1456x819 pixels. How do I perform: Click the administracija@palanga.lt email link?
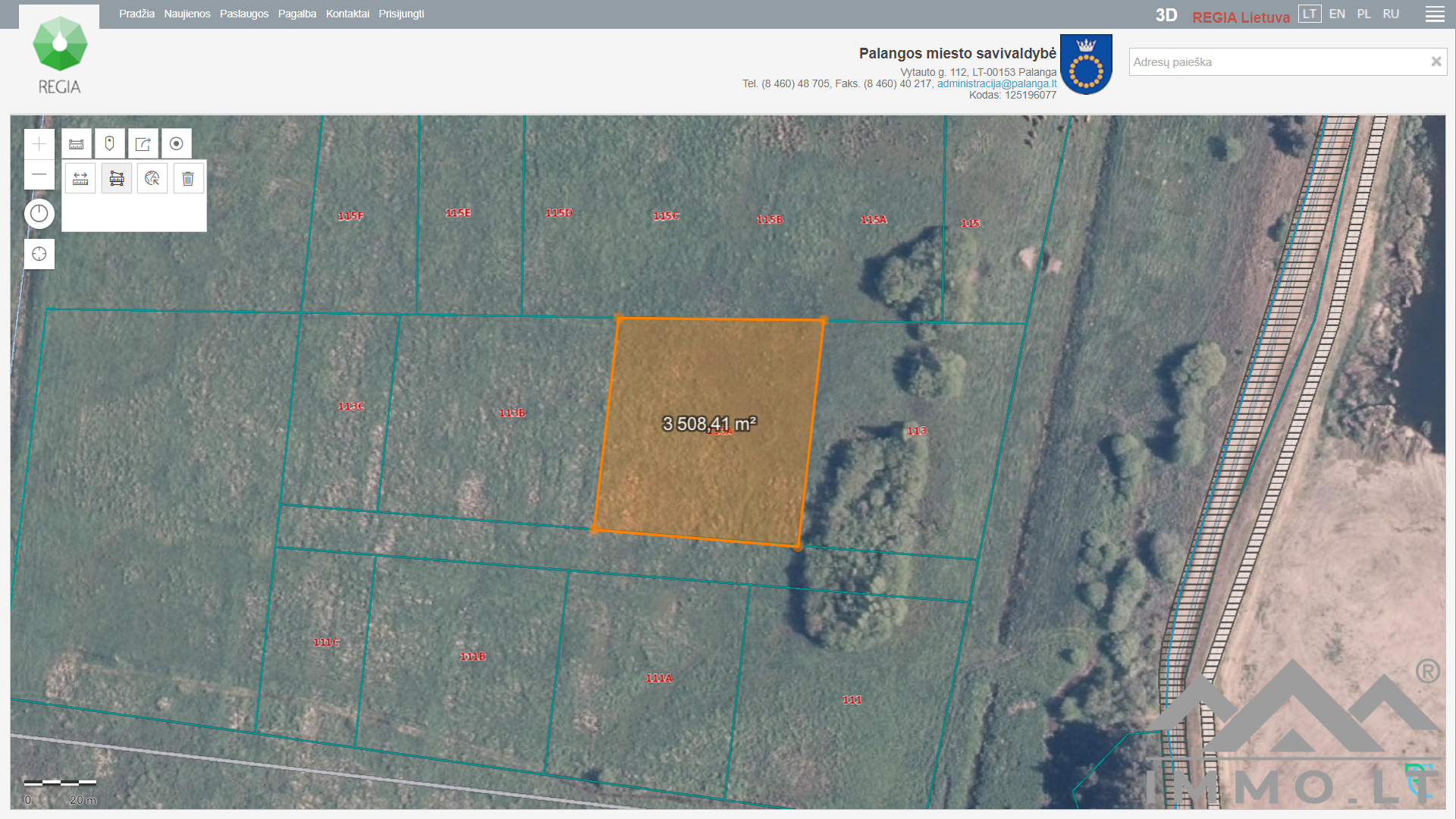(x=996, y=84)
